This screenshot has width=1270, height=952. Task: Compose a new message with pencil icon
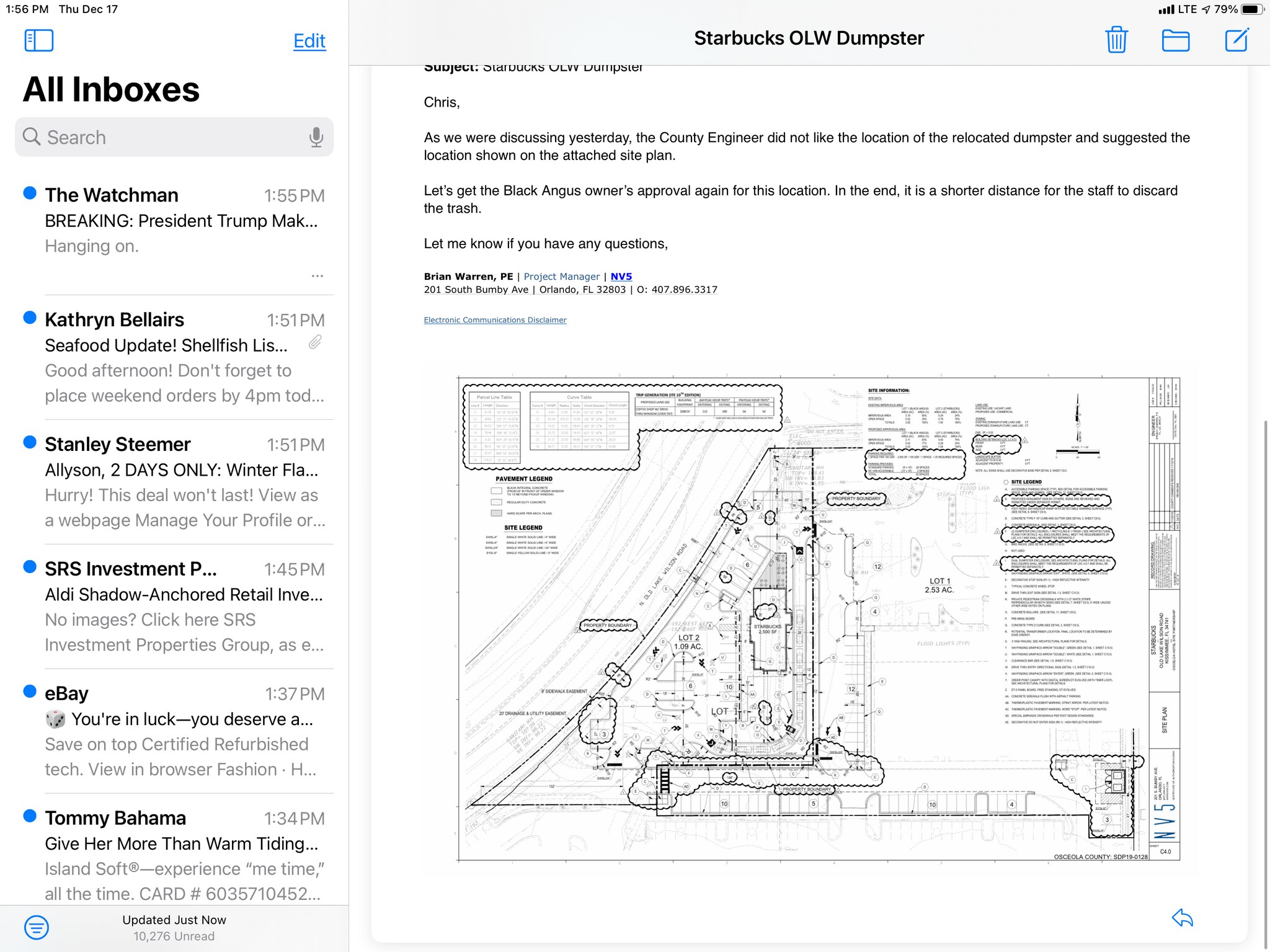coord(1237,40)
